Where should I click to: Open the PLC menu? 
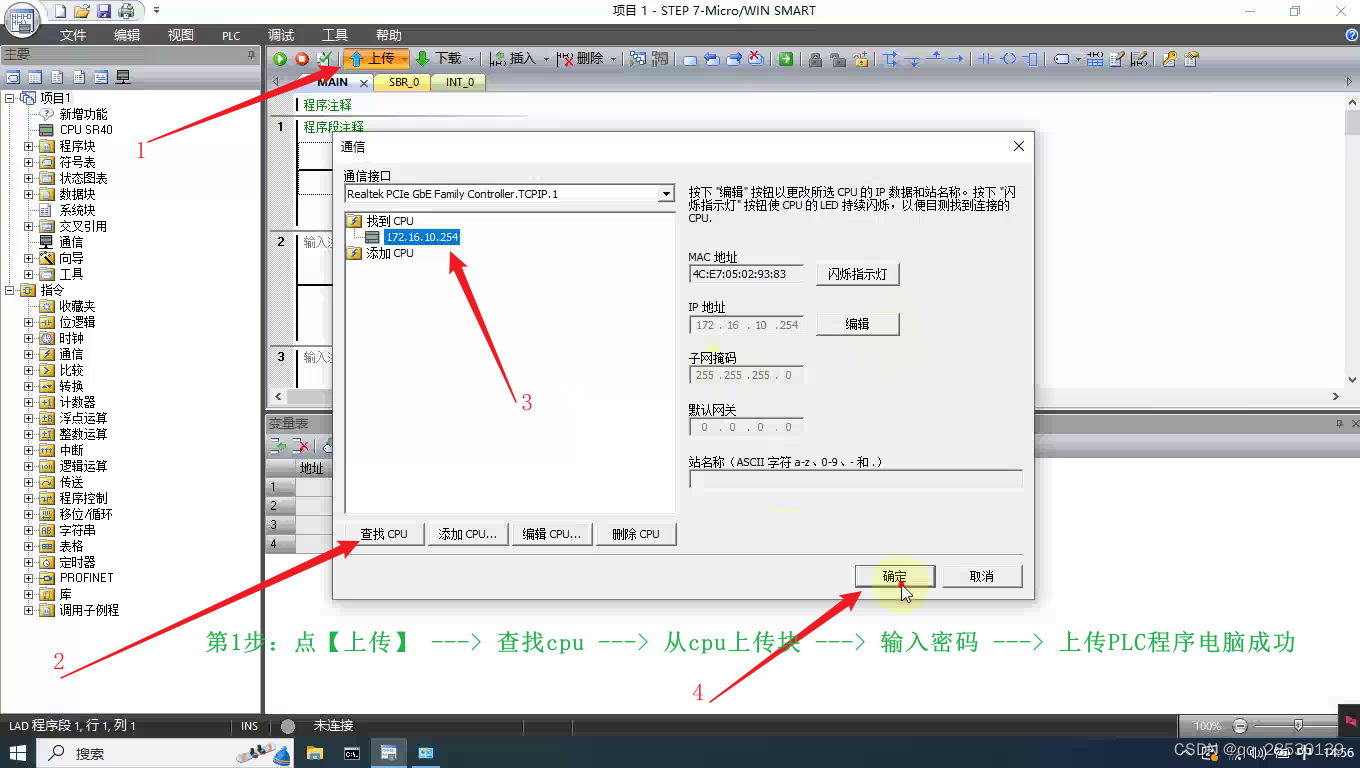pyautogui.click(x=231, y=35)
